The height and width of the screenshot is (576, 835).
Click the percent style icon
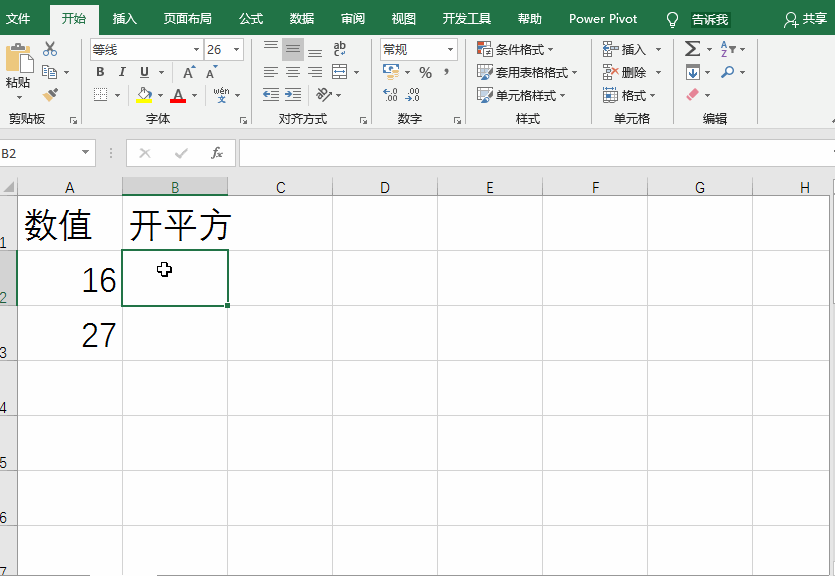425,73
